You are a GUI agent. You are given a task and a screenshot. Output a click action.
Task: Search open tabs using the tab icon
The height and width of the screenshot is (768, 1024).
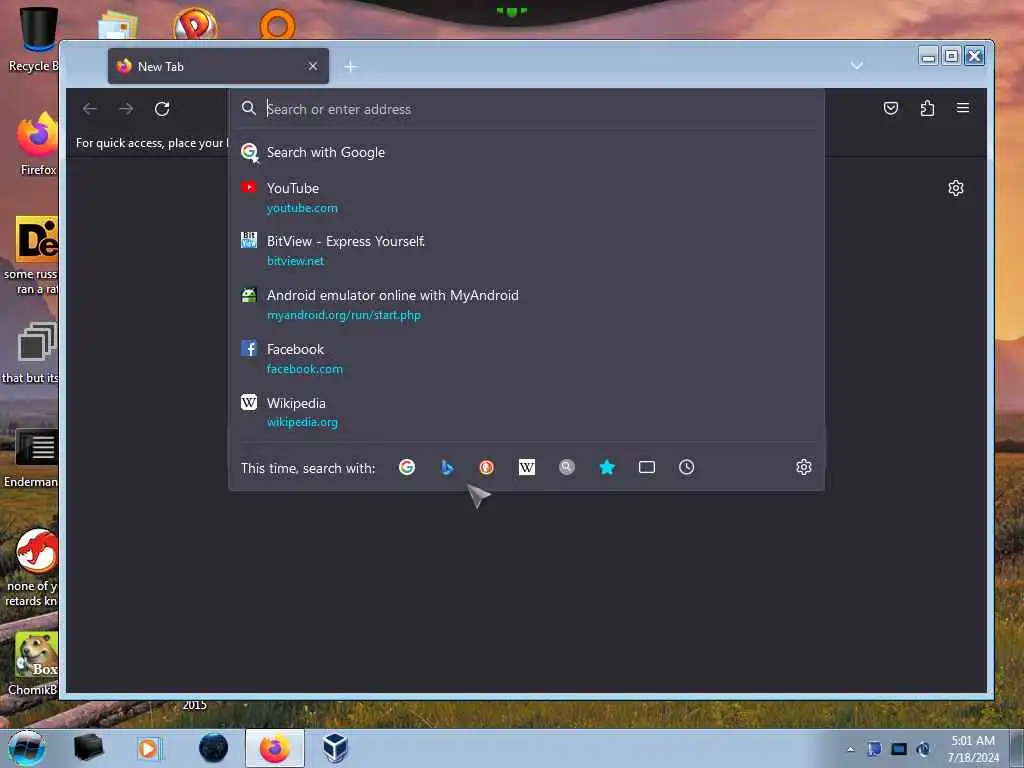647,468
